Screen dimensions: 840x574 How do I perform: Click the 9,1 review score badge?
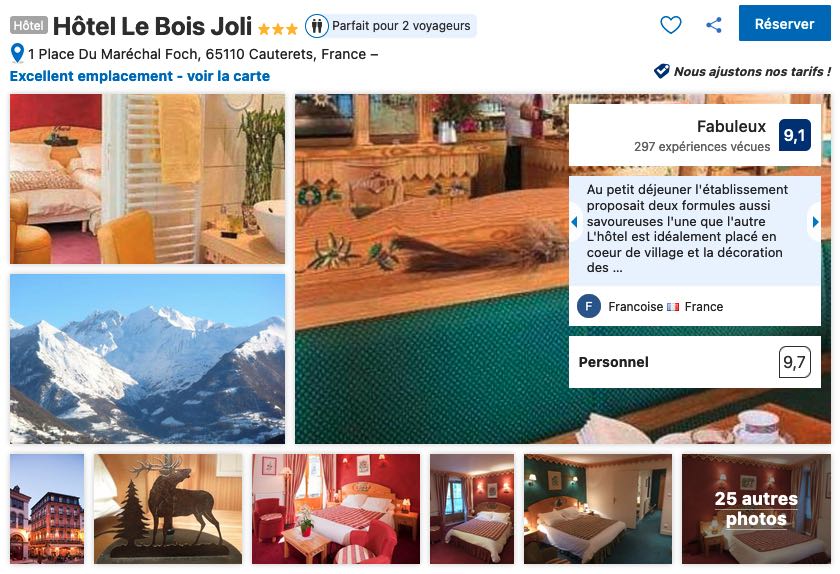tap(794, 135)
